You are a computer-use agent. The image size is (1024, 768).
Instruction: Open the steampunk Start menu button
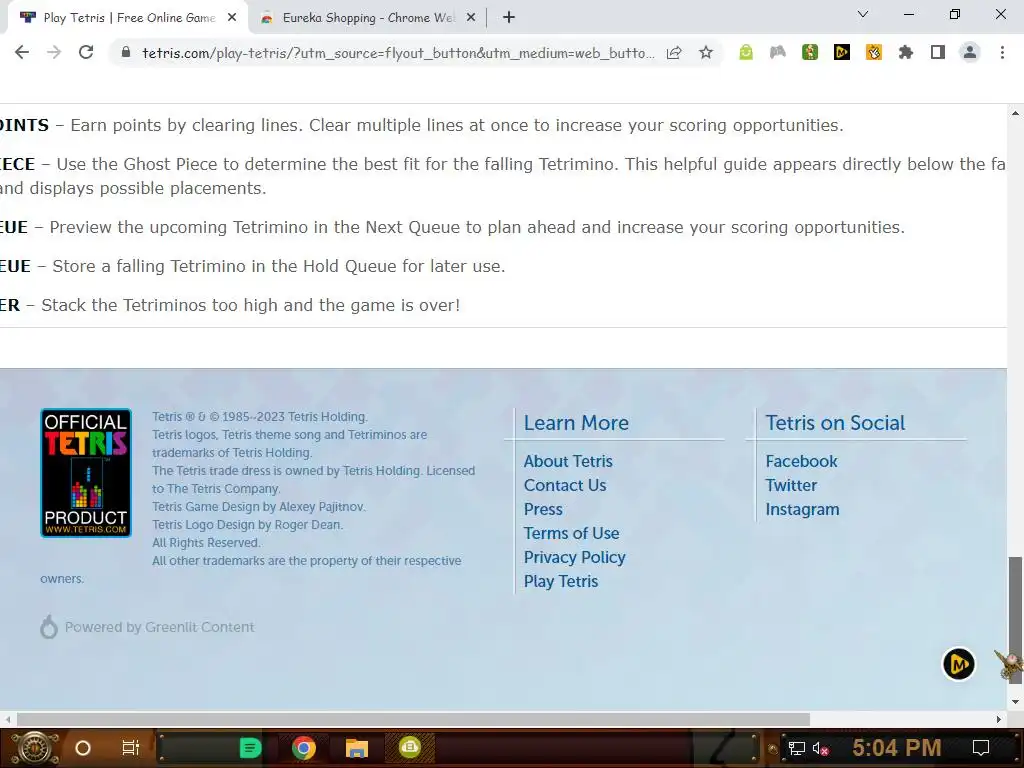coord(35,748)
